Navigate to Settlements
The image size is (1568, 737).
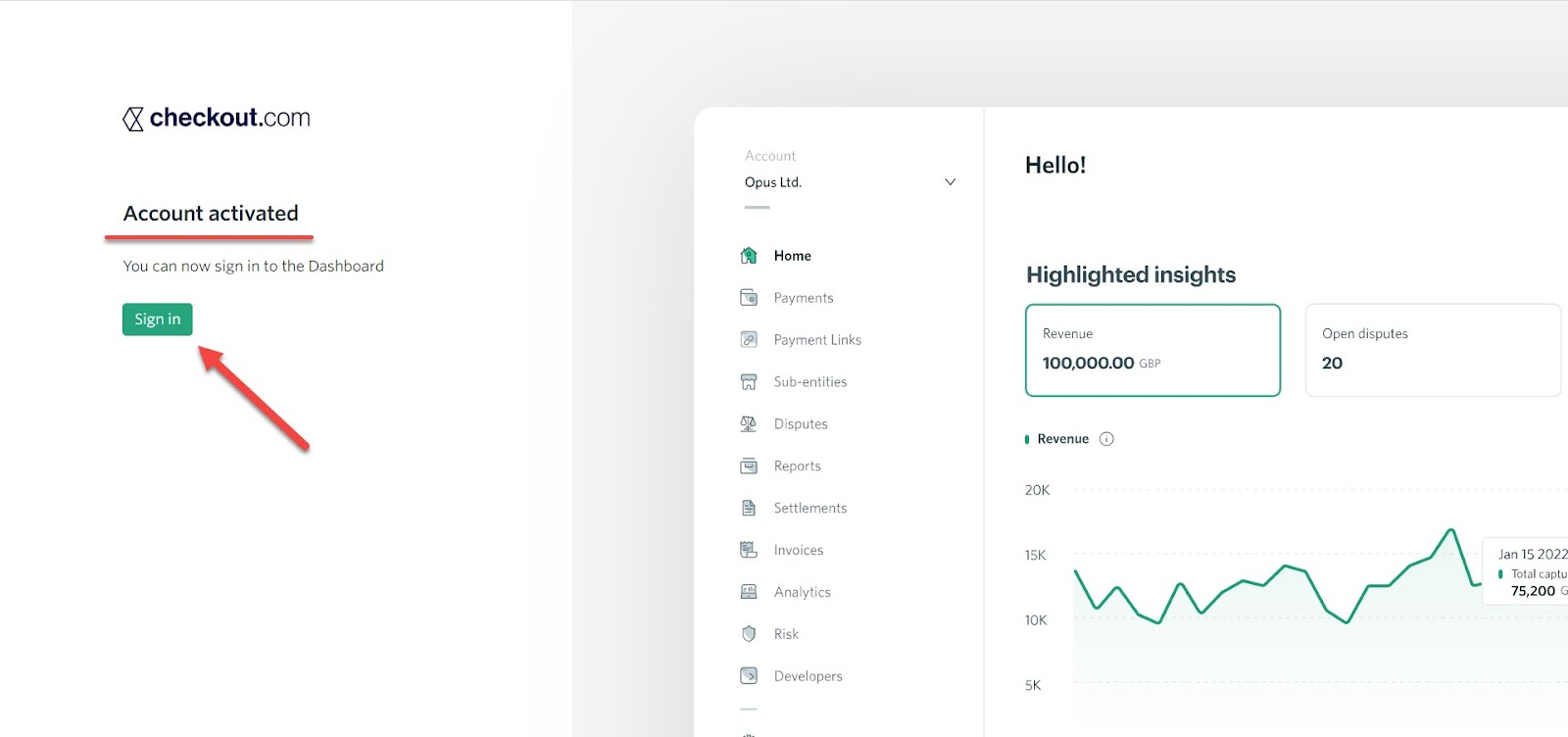[810, 509]
